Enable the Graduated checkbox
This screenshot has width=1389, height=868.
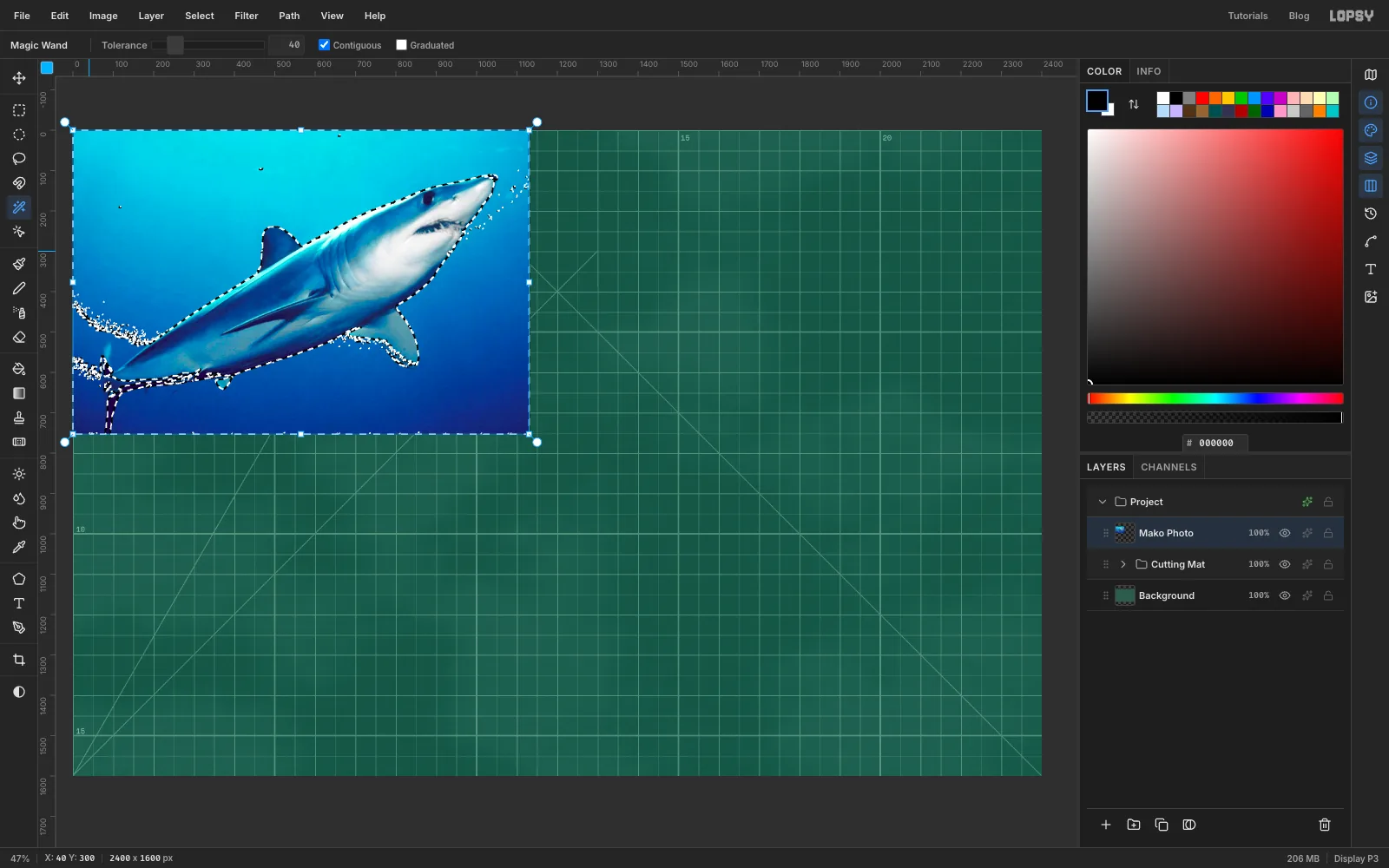(401, 45)
